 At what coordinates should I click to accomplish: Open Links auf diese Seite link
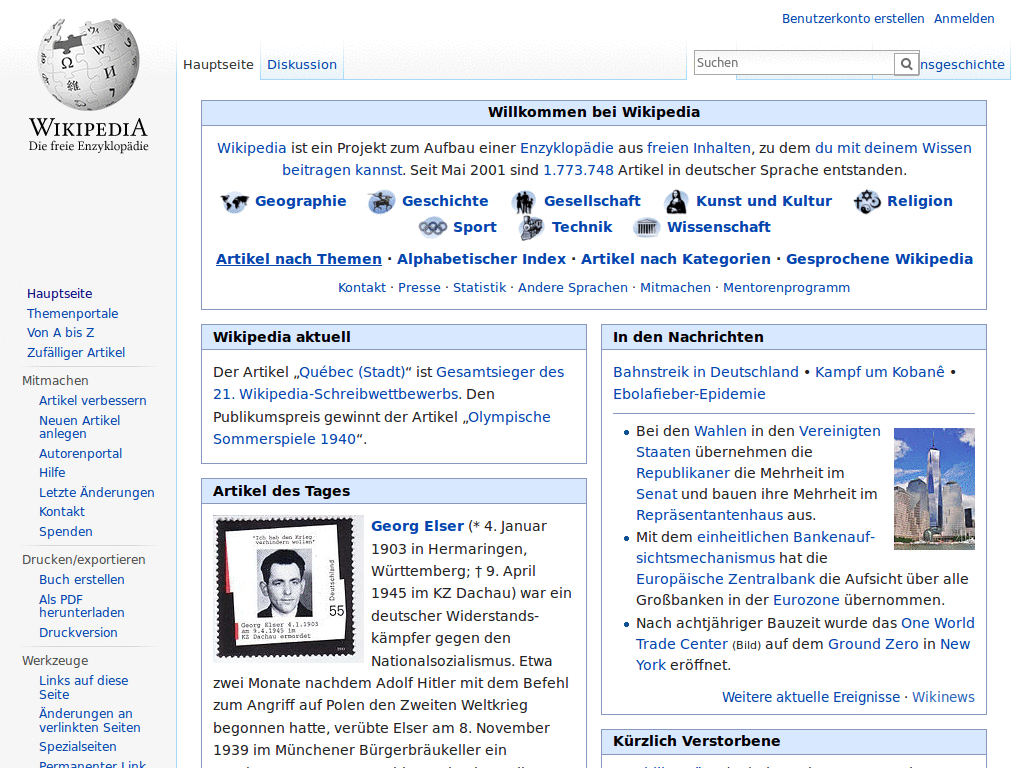84,688
